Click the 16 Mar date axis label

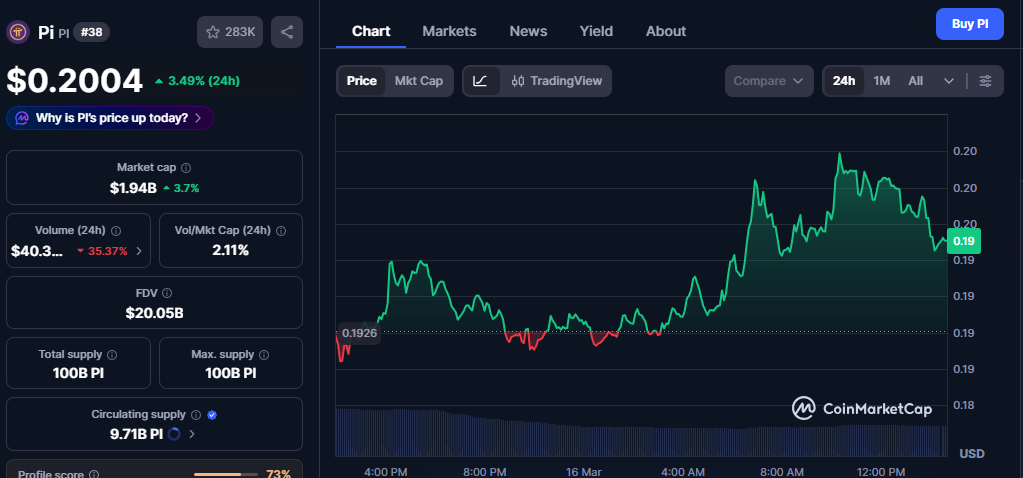pyautogui.click(x=584, y=471)
